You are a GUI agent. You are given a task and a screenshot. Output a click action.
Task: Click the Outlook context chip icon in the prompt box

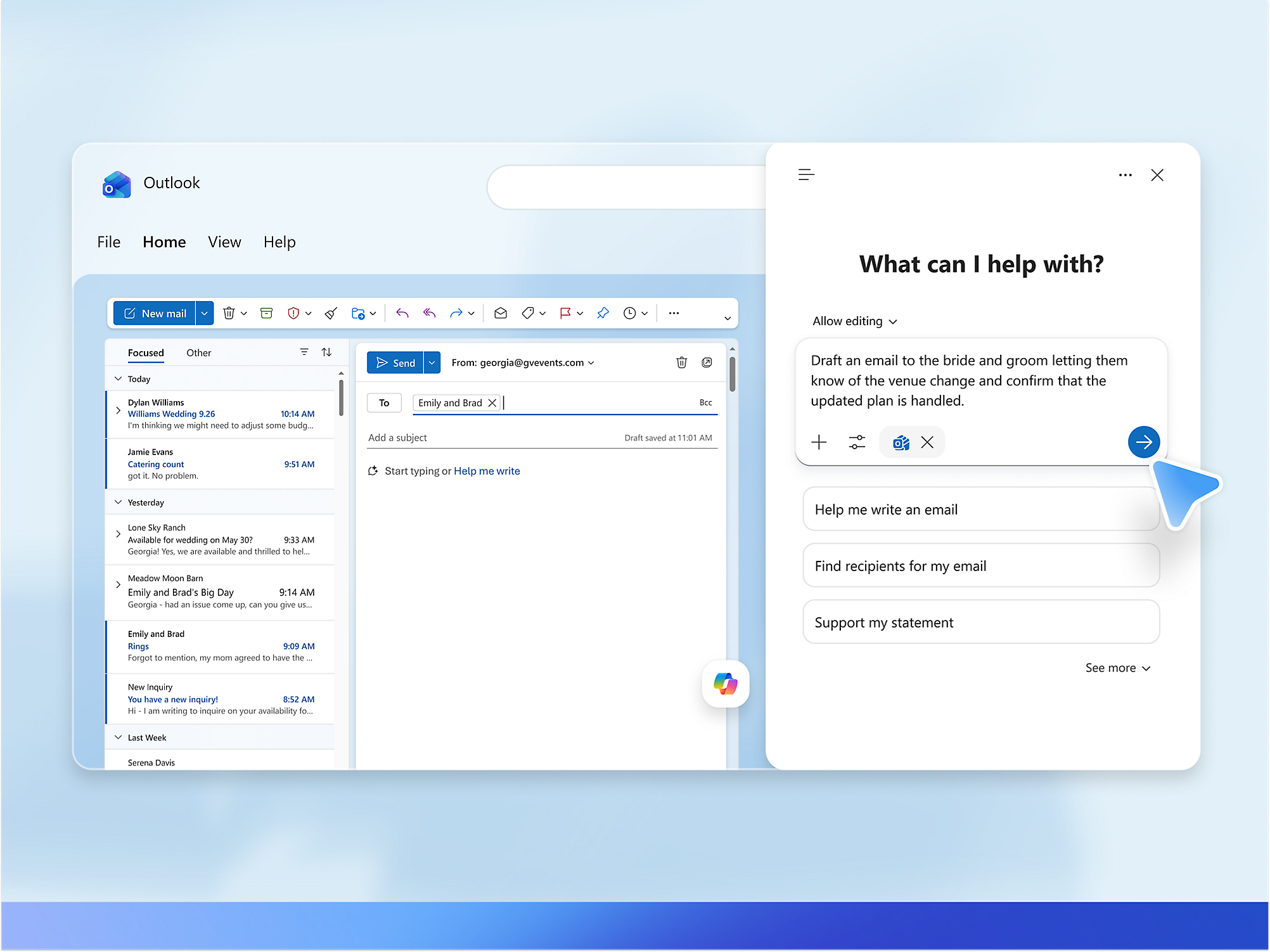(x=901, y=442)
